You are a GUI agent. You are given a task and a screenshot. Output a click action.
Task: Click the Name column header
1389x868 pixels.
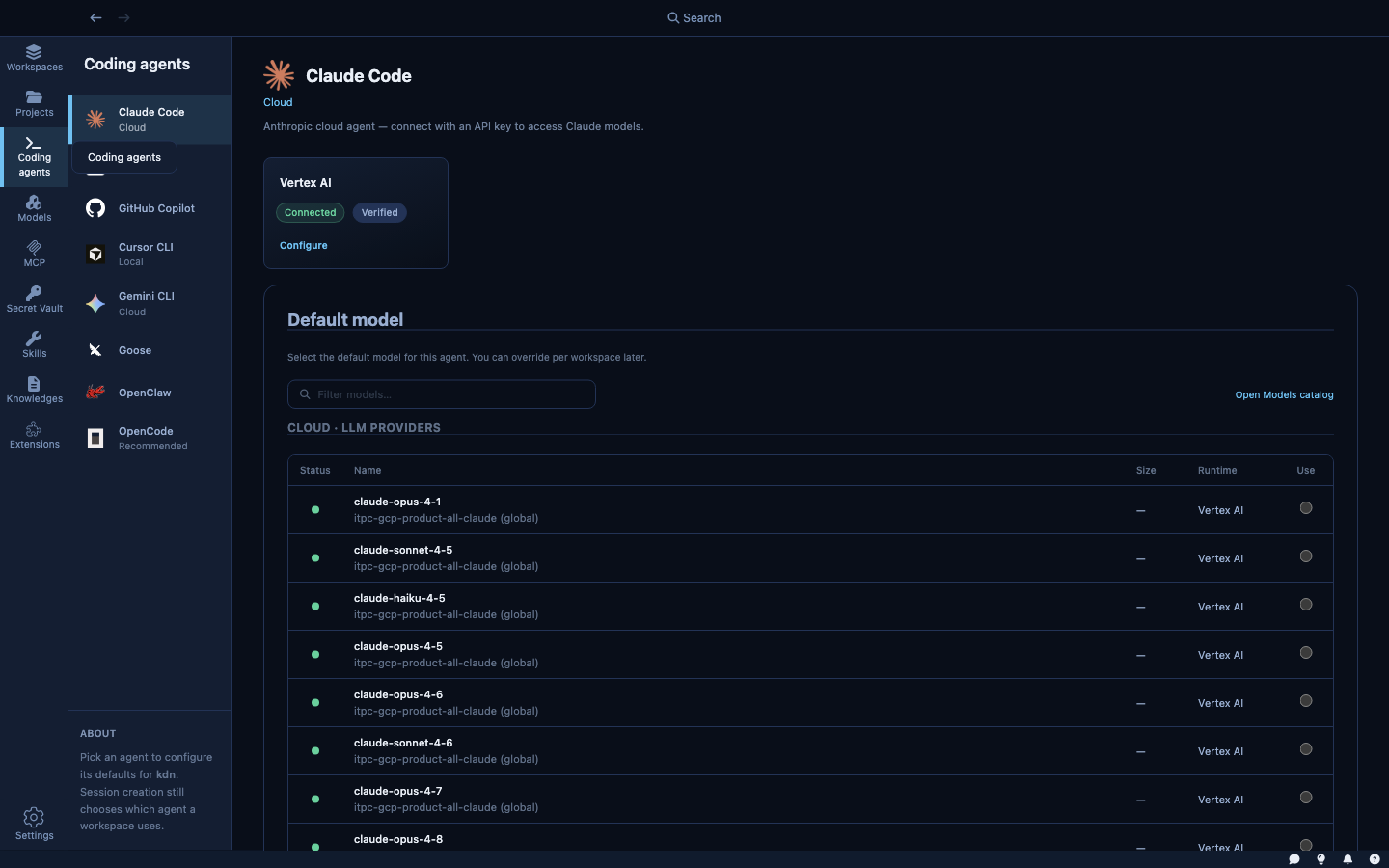point(368,471)
